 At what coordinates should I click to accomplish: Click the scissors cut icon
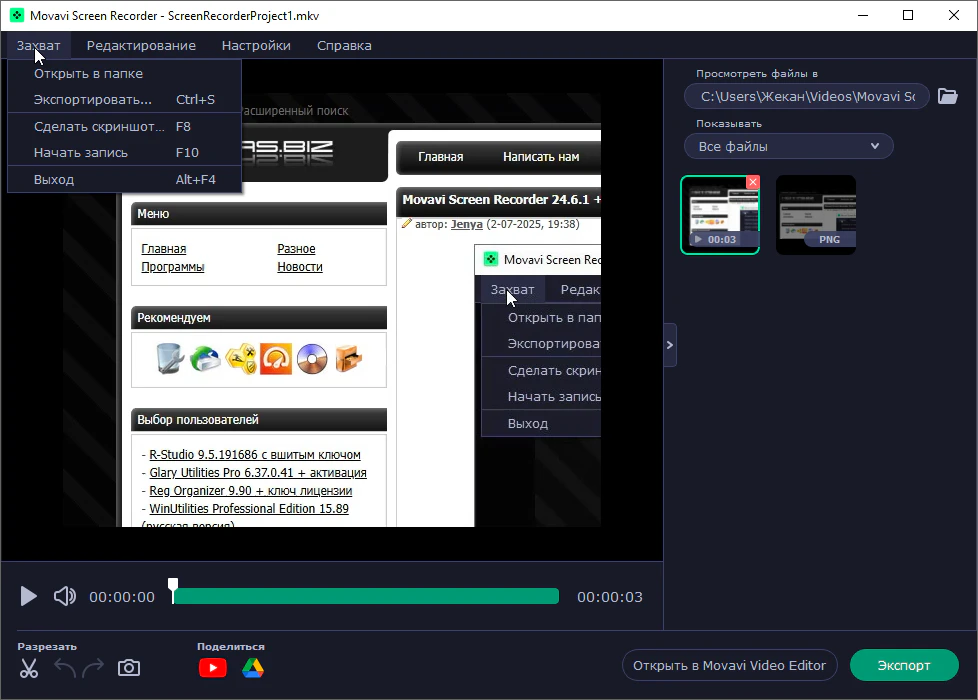coord(29,668)
